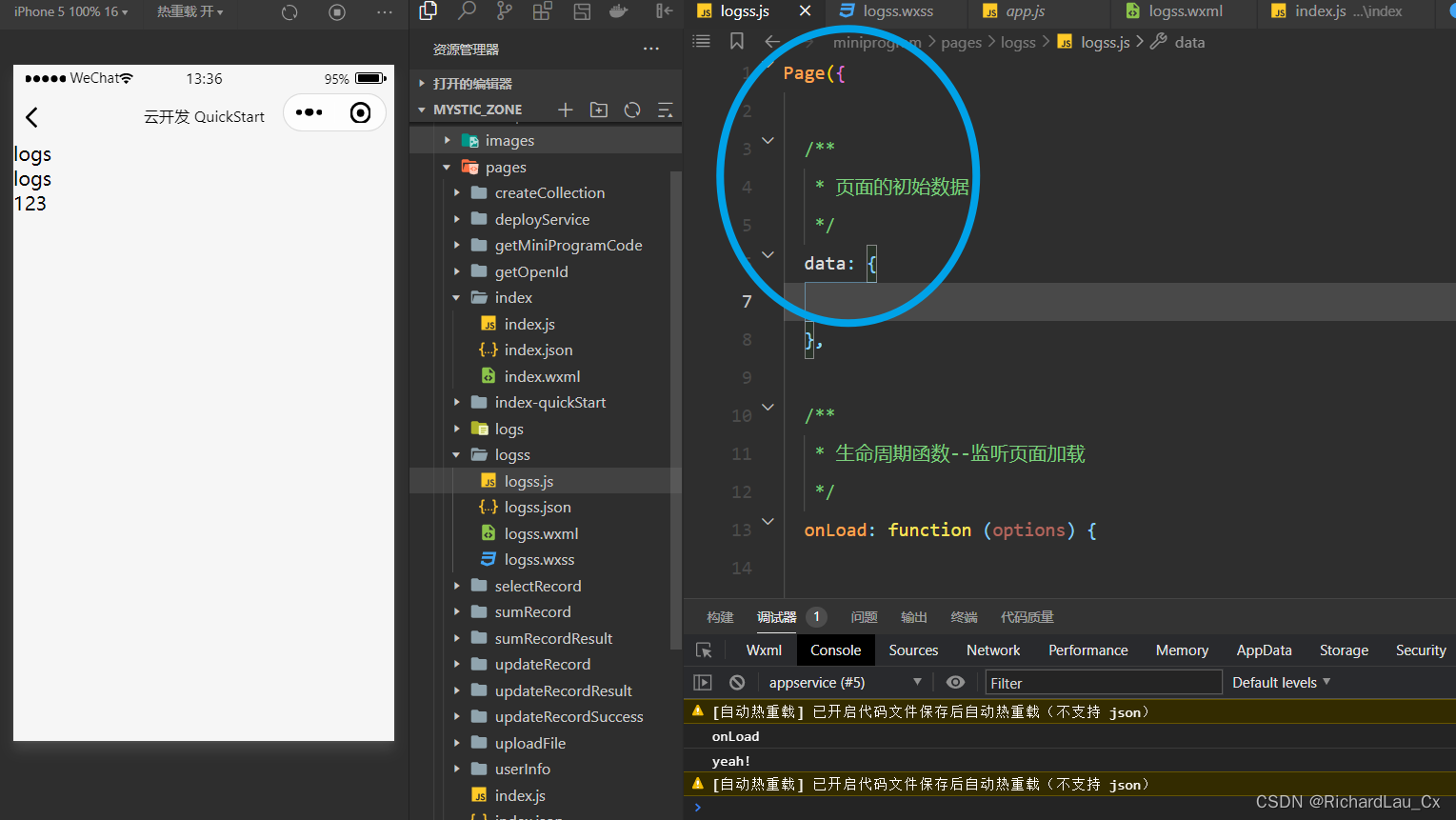This screenshot has width=1456, height=820.
Task: Tap the mini program capsule menu dots
Action: pyautogui.click(x=309, y=112)
